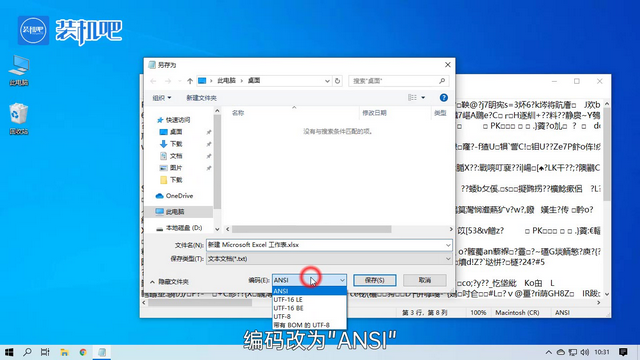Click the navigation pane scroll up arrow

click(217, 111)
